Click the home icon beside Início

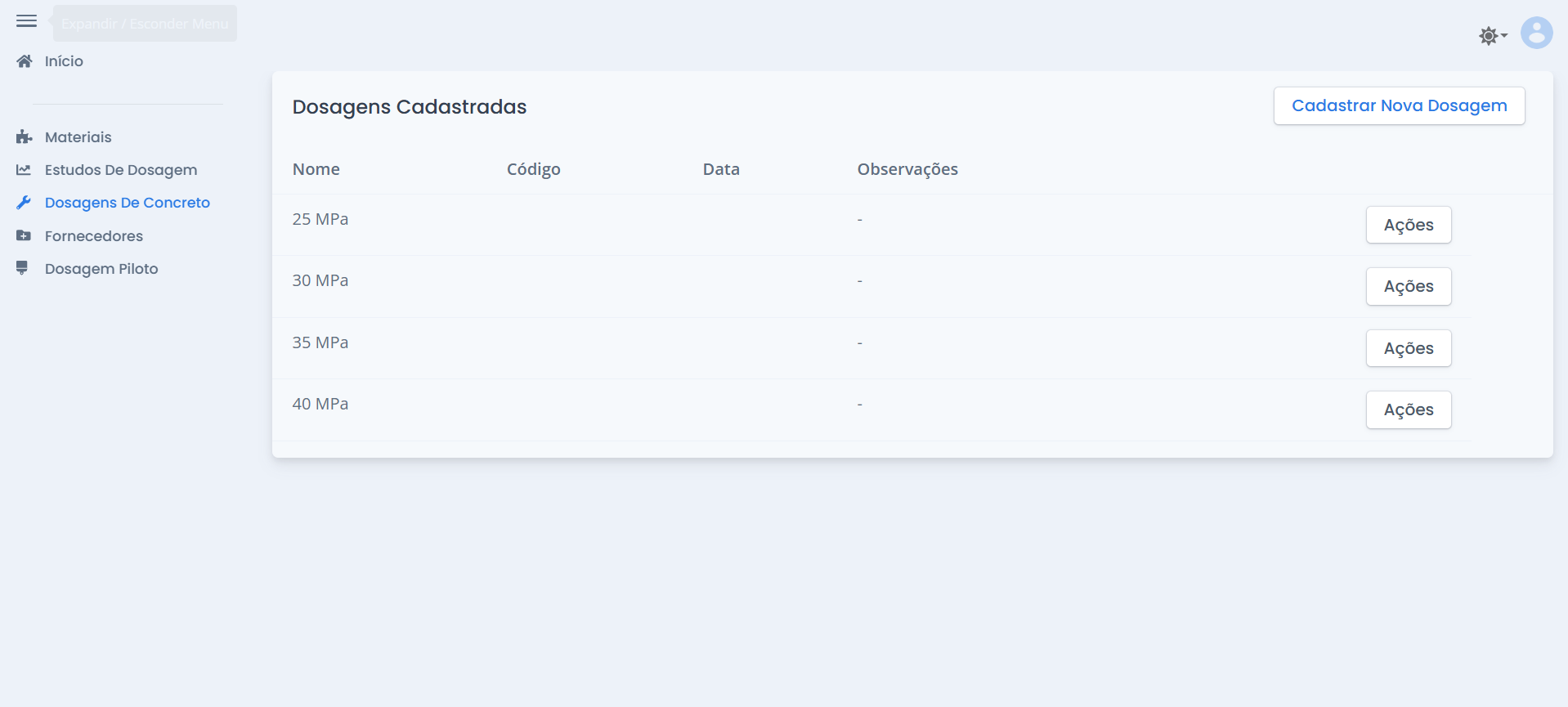25,61
